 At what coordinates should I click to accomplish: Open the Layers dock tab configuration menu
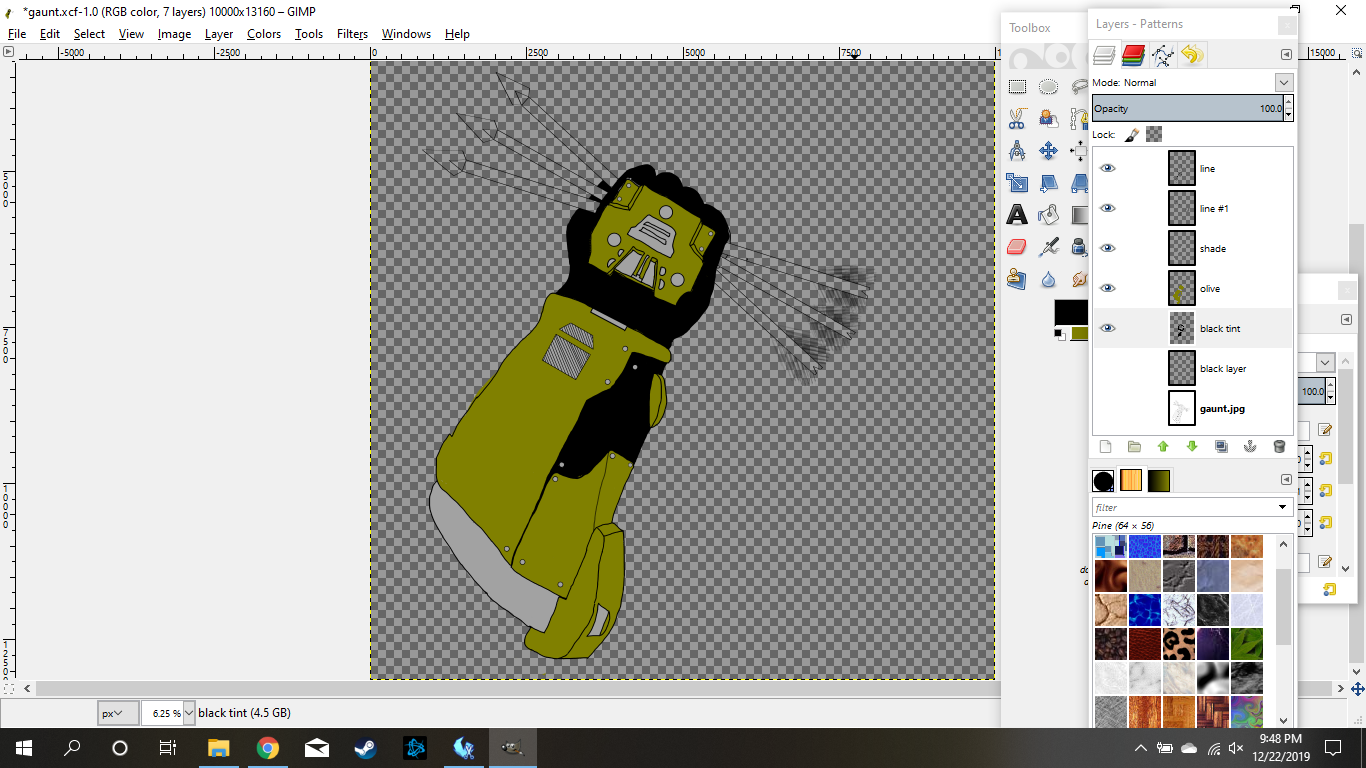click(x=1286, y=55)
